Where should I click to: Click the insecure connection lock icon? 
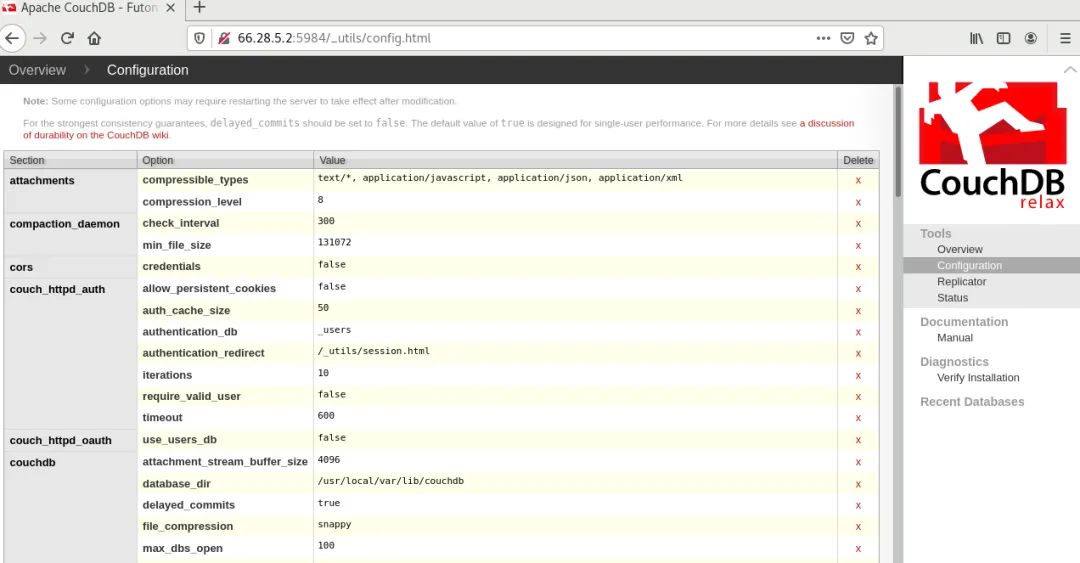coord(223,38)
